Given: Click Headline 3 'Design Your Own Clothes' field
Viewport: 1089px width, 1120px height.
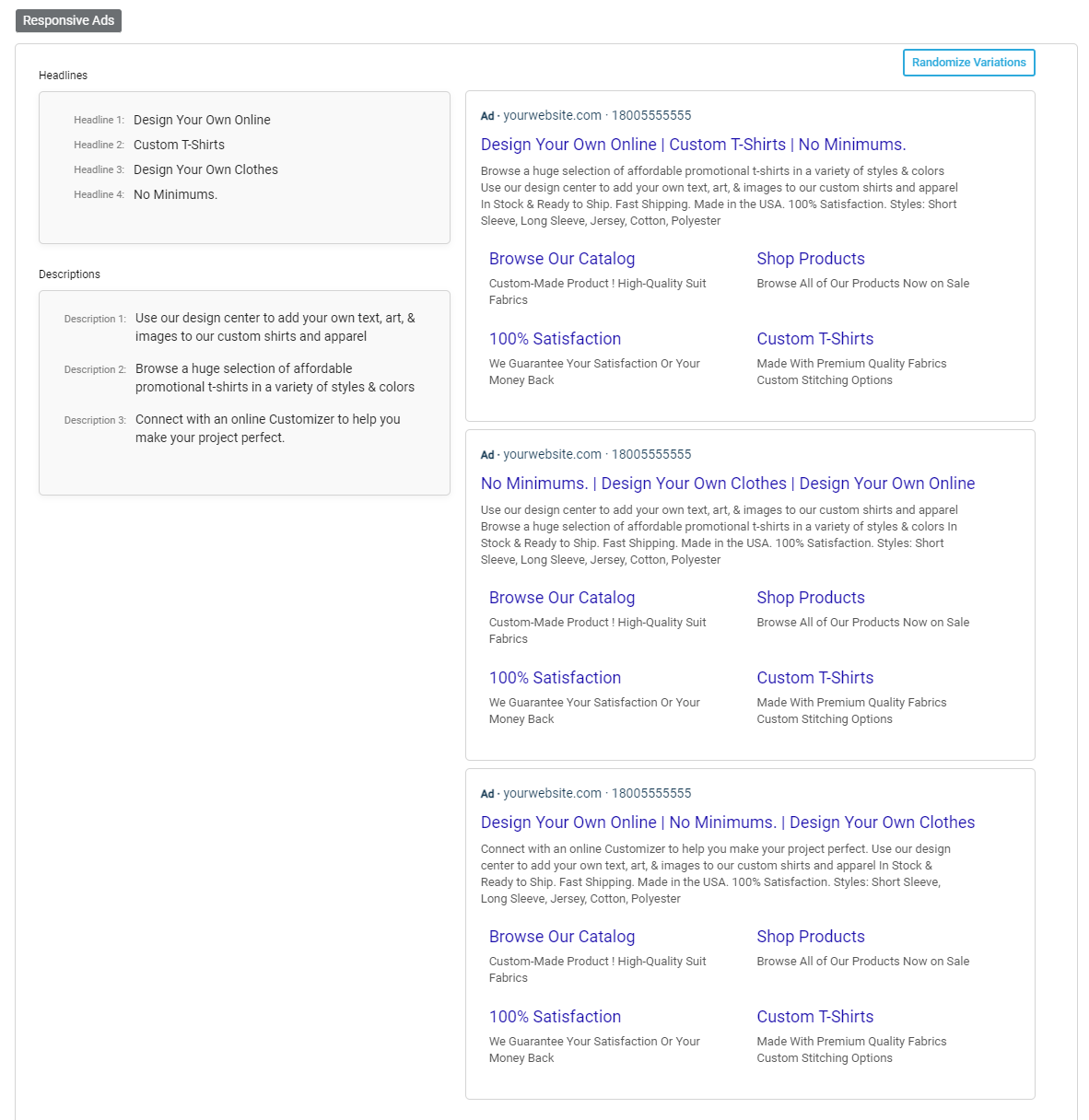Looking at the screenshot, I should [205, 169].
